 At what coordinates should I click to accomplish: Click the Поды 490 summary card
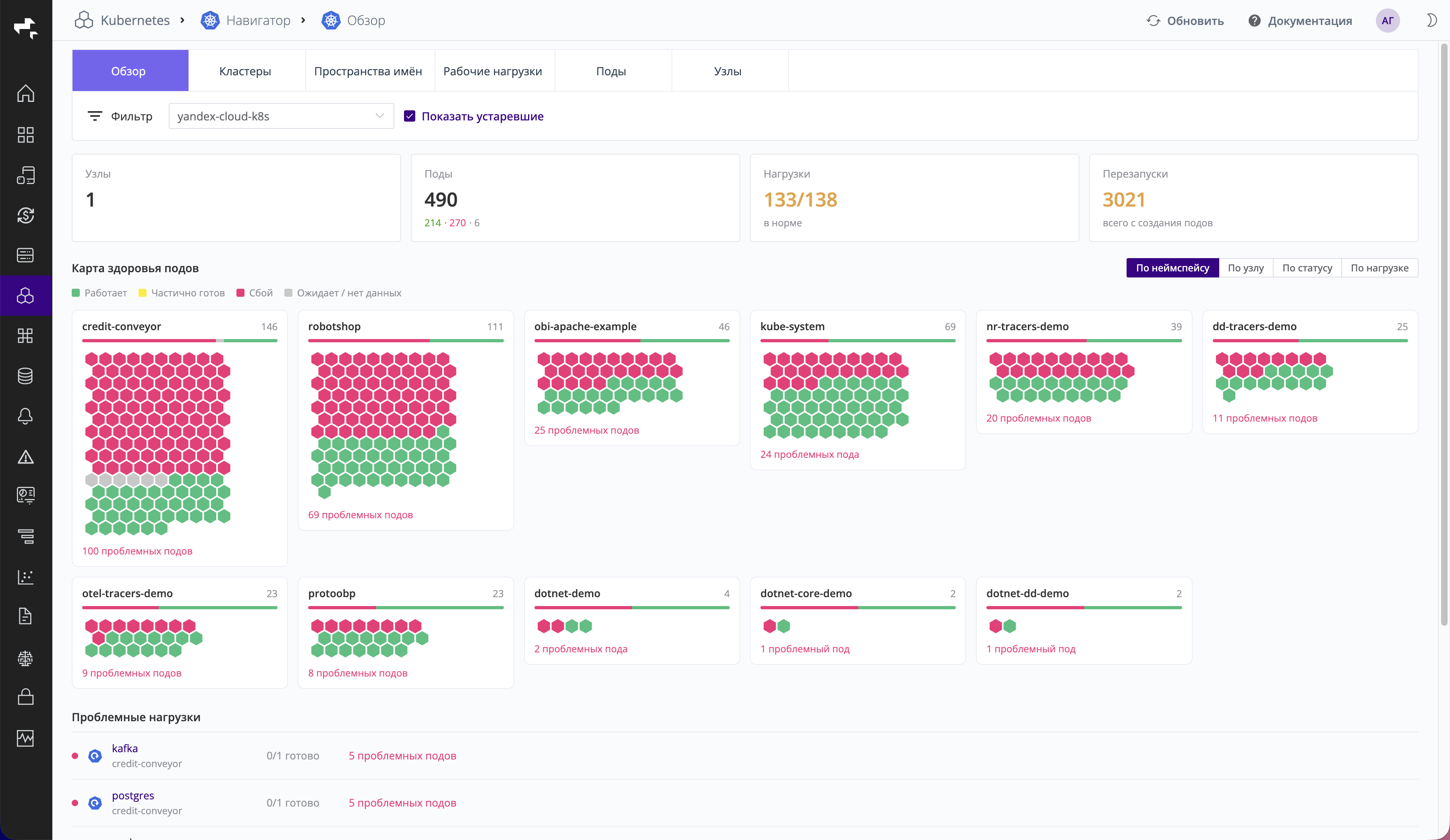[576, 197]
